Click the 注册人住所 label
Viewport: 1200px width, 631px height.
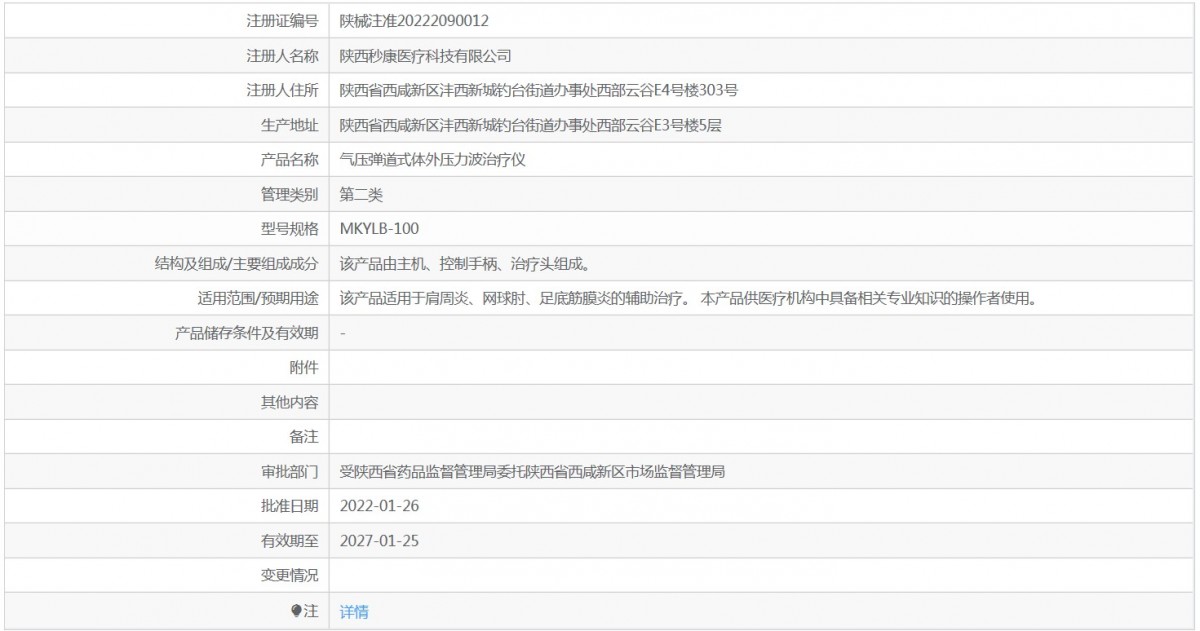(282, 90)
